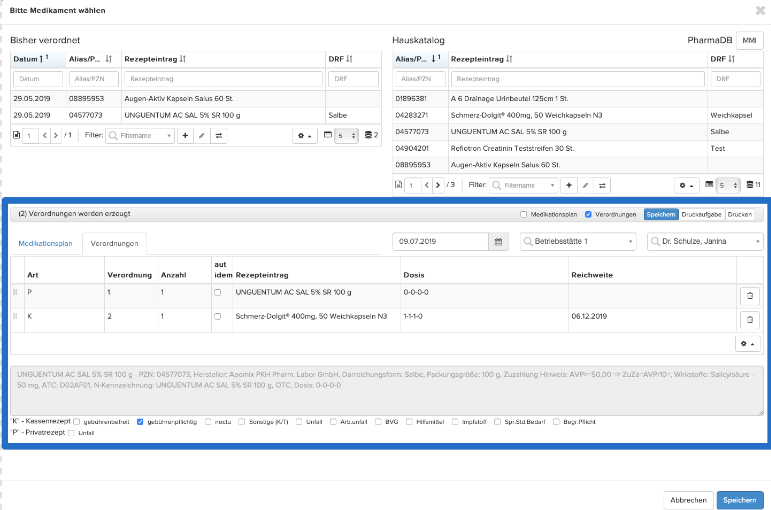771x510 pixels.
Task: Go to next page in Hauskatalog
Action: click(438, 185)
